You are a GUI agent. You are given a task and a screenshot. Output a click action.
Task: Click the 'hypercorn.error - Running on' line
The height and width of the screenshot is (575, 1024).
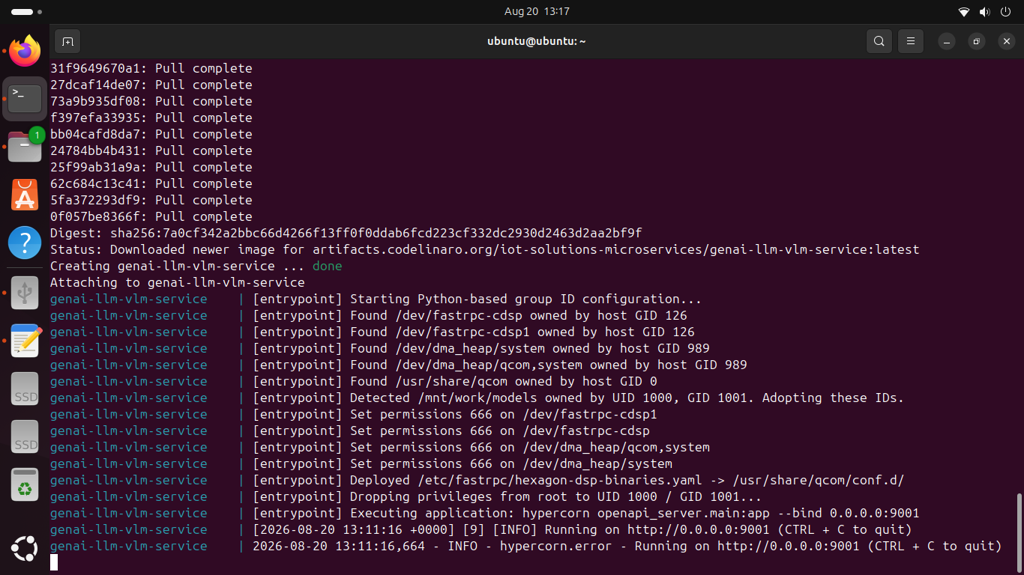click(x=526, y=546)
